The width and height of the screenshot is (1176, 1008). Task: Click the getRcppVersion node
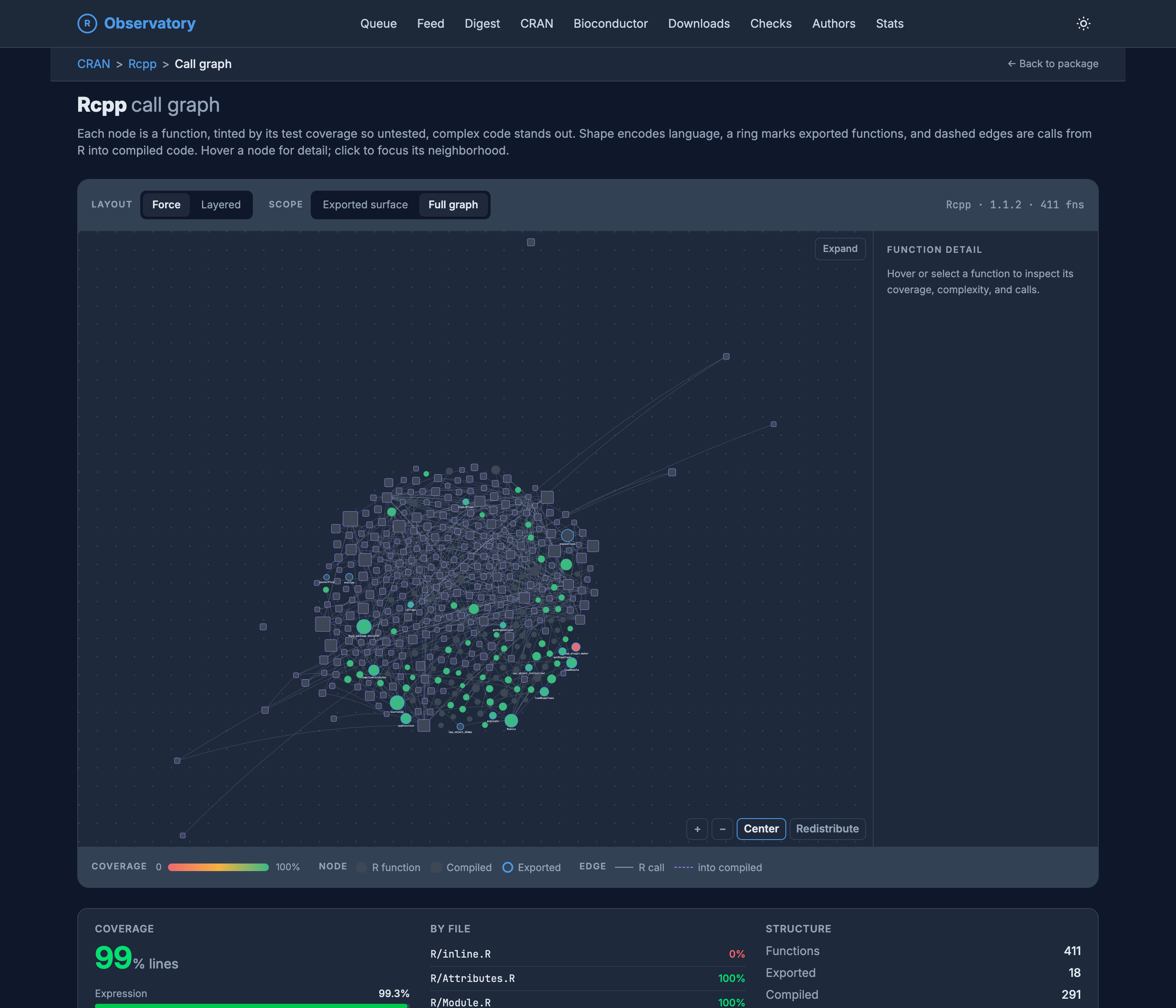pyautogui.click(x=503, y=625)
